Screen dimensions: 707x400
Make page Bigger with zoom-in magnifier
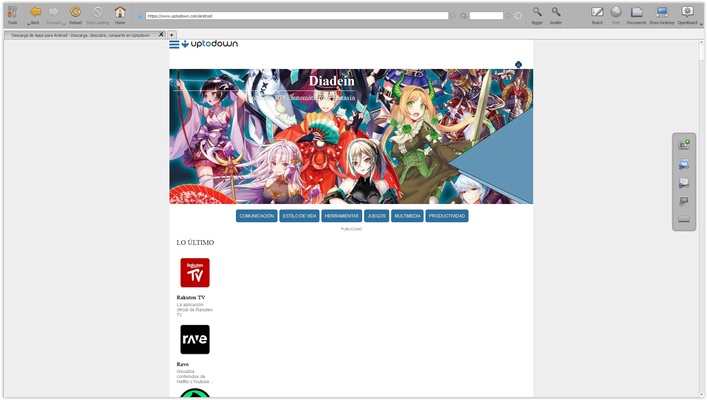537,12
